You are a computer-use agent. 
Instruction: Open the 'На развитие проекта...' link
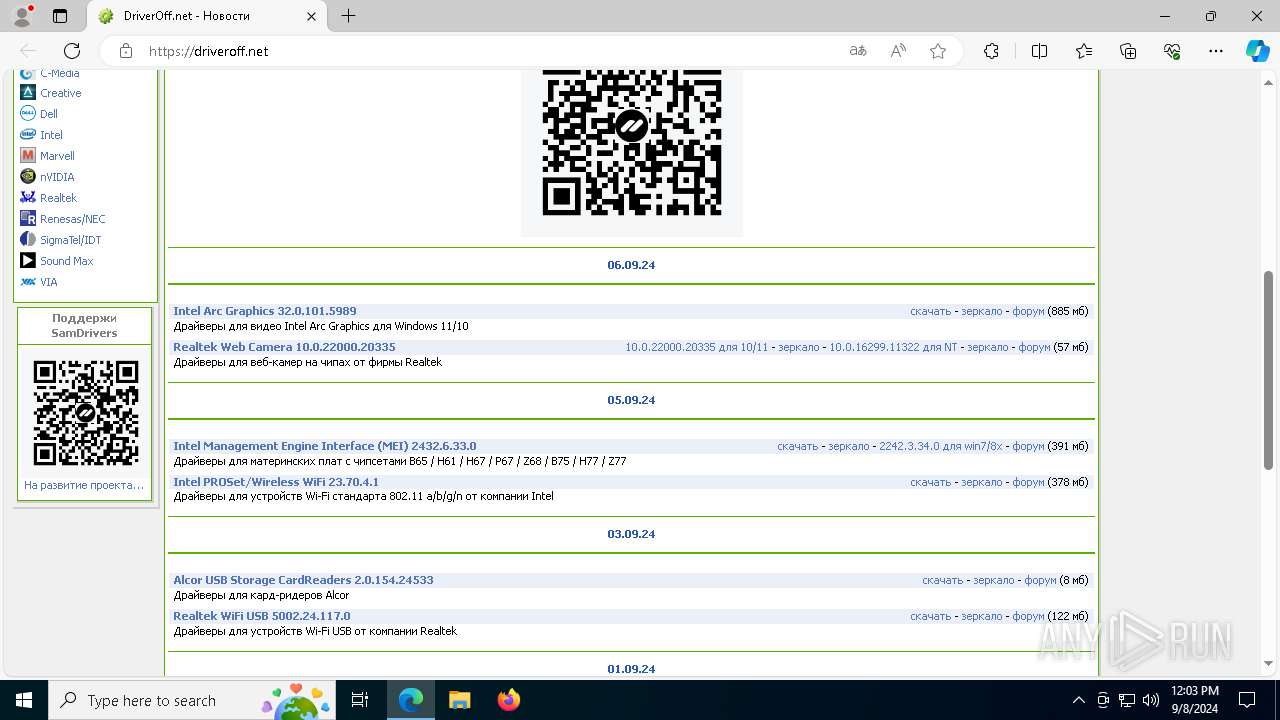point(84,485)
